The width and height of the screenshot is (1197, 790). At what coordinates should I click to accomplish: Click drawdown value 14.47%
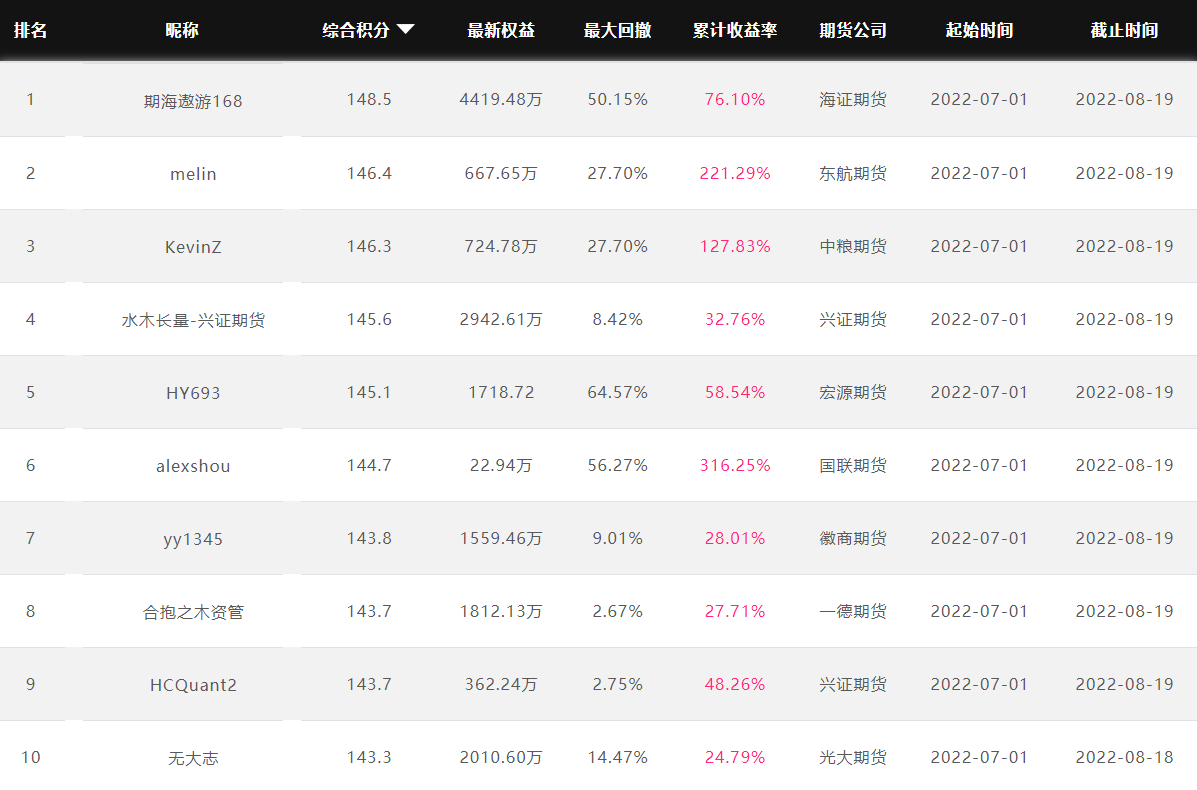coord(618,757)
